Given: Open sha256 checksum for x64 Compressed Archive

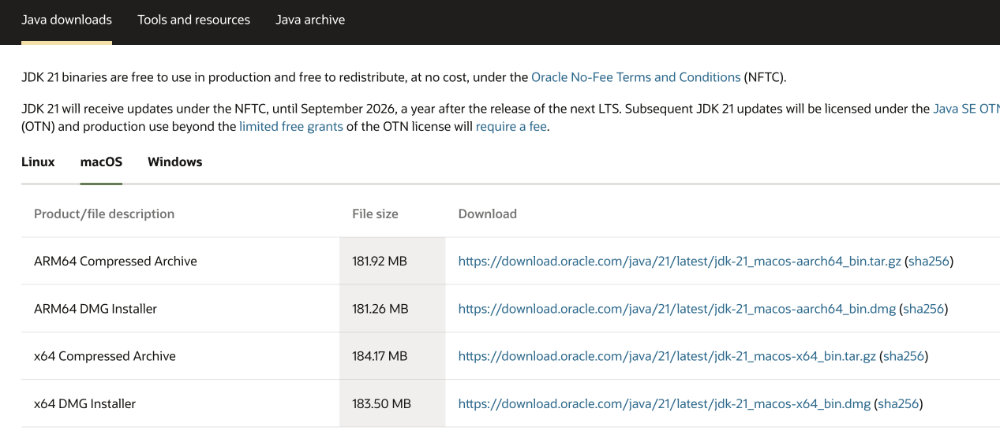Looking at the screenshot, I should tap(904, 356).
